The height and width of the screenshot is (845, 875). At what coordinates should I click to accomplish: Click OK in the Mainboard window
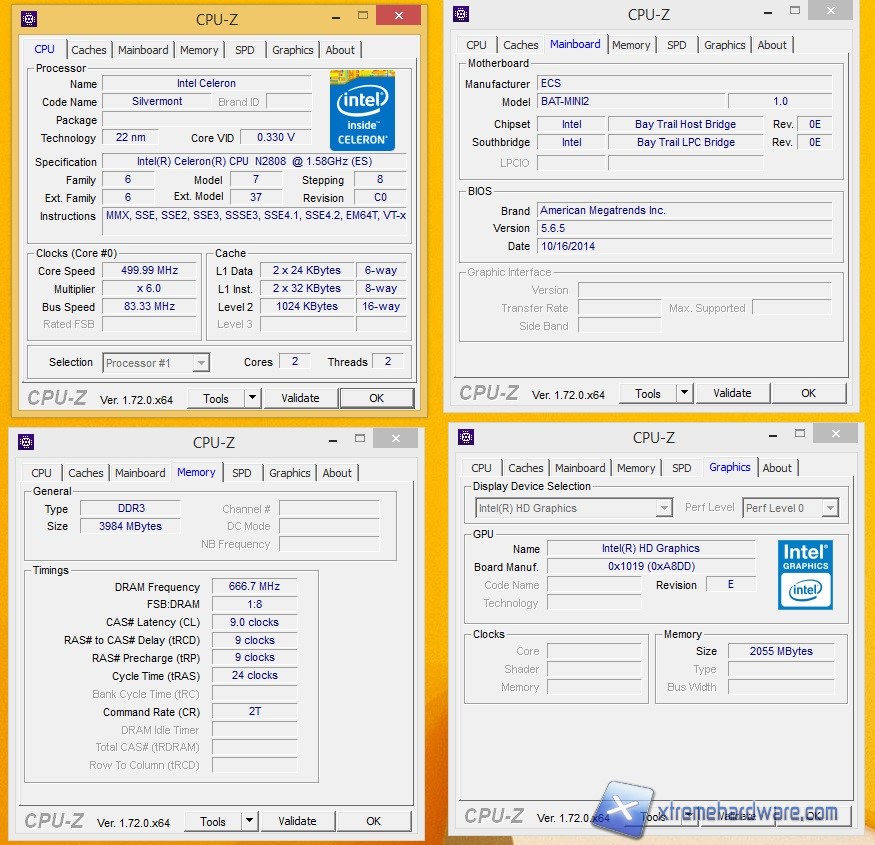click(x=808, y=393)
